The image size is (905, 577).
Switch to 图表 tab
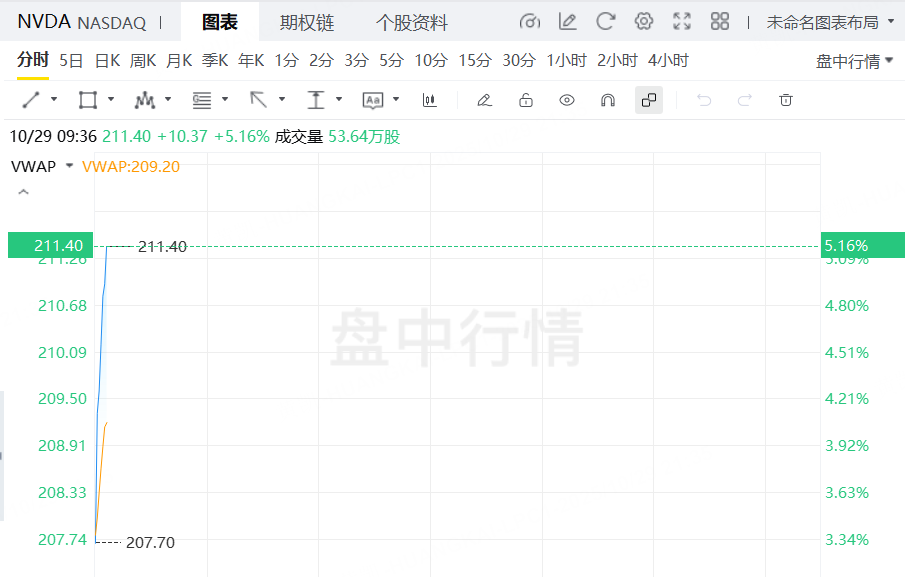(220, 22)
